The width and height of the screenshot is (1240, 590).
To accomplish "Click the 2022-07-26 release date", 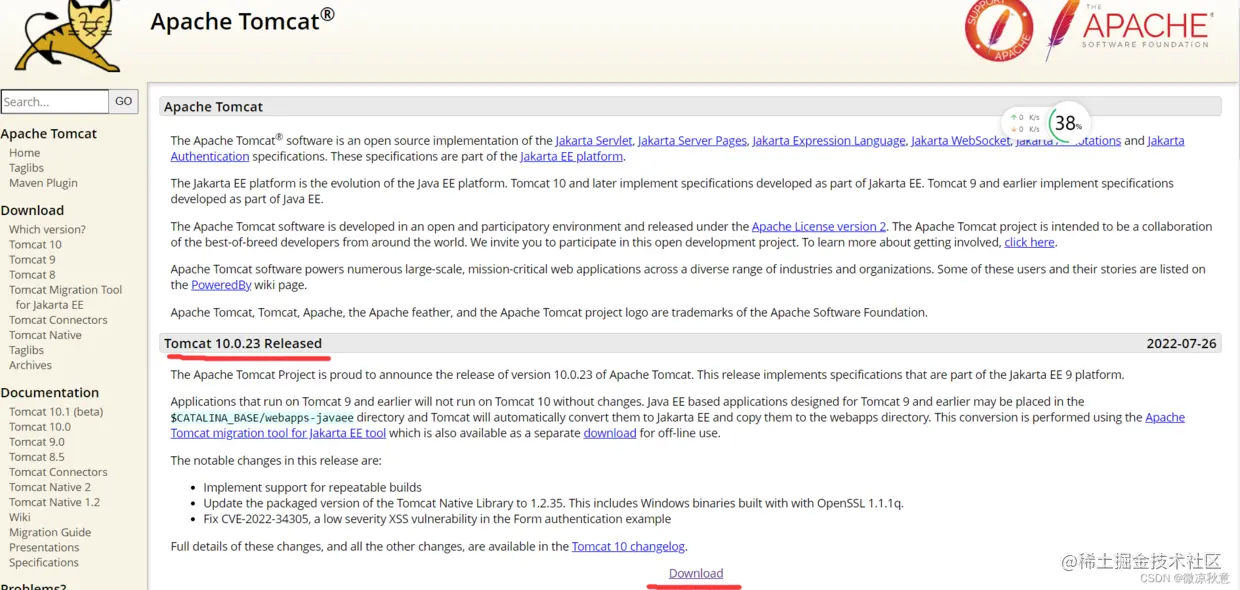I will 1182,343.
